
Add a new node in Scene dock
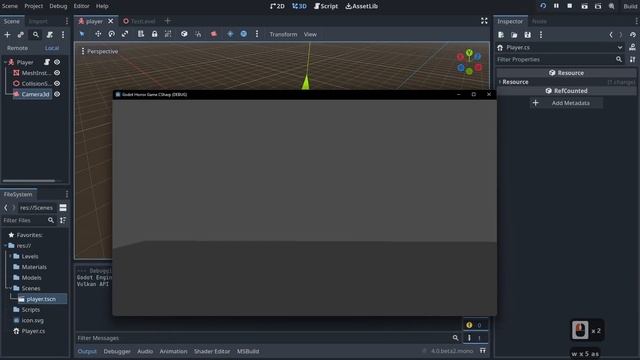click(7, 35)
